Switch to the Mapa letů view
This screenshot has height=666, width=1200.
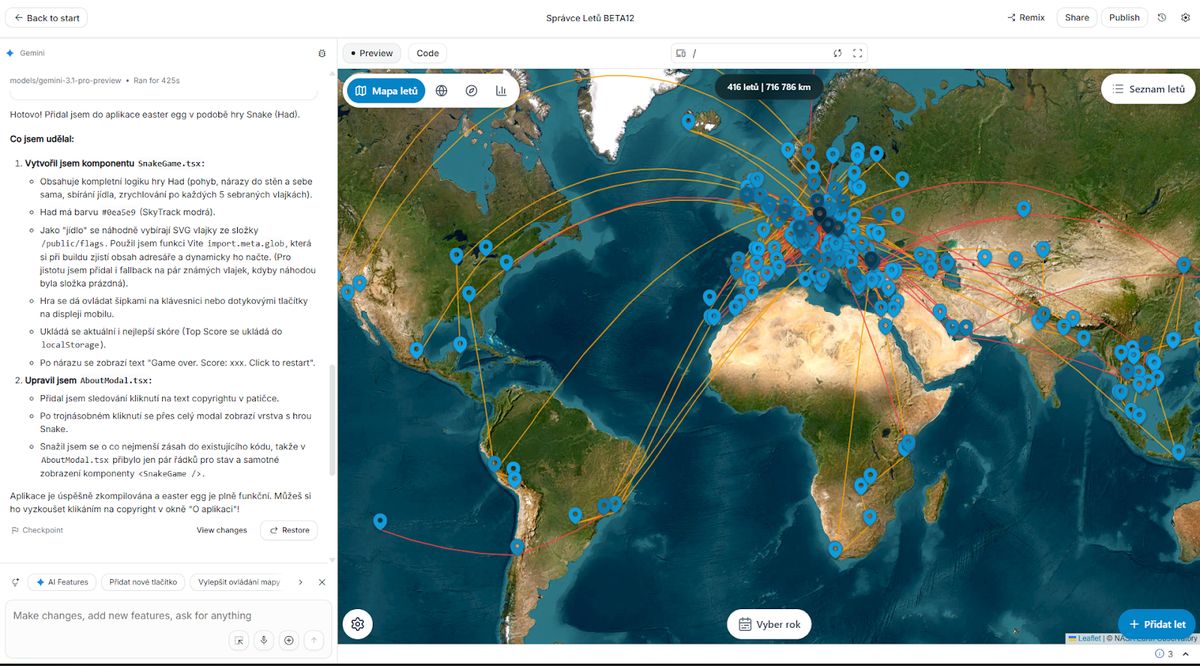(x=386, y=91)
